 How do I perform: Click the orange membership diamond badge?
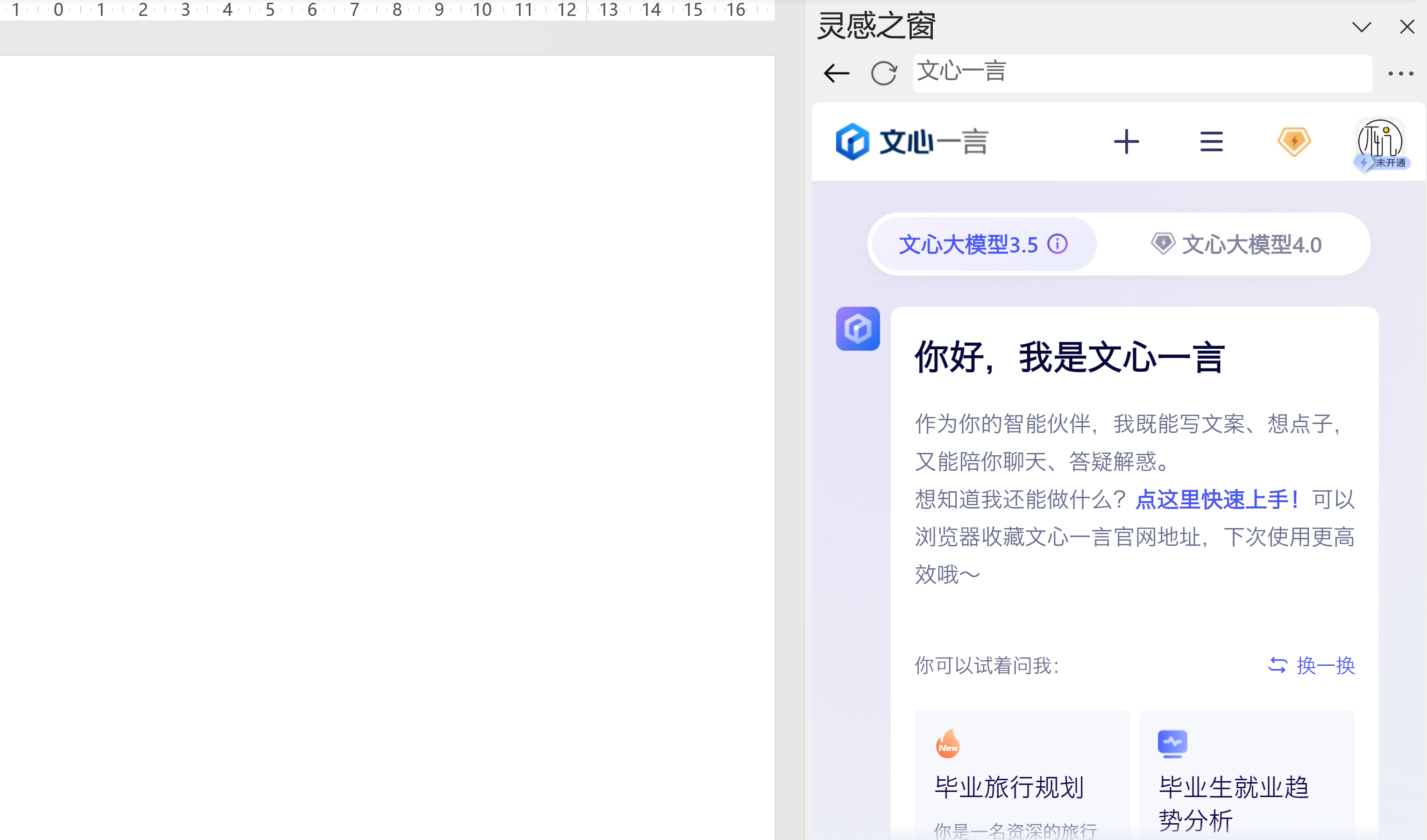(x=1294, y=141)
